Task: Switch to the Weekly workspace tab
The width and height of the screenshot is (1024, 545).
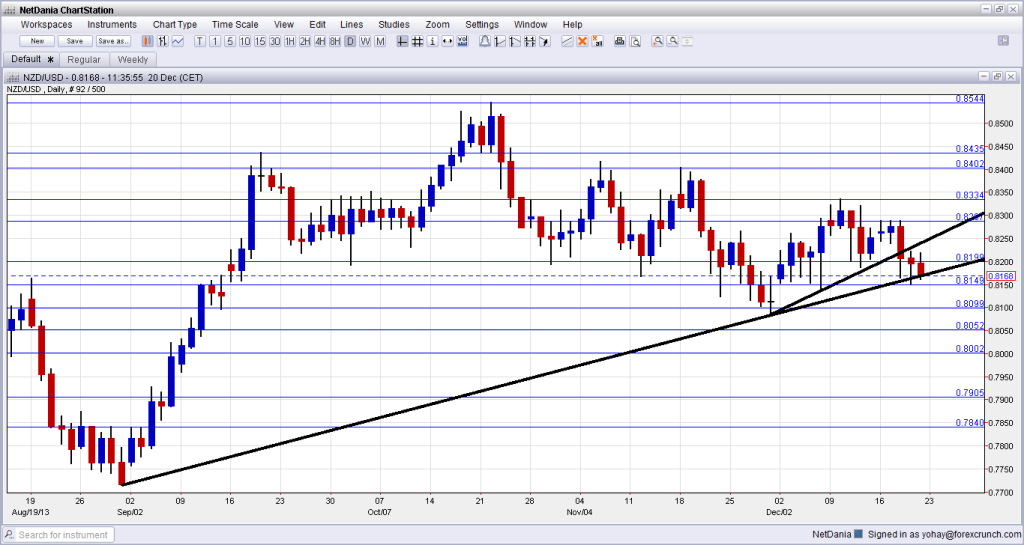Action: tap(133, 59)
